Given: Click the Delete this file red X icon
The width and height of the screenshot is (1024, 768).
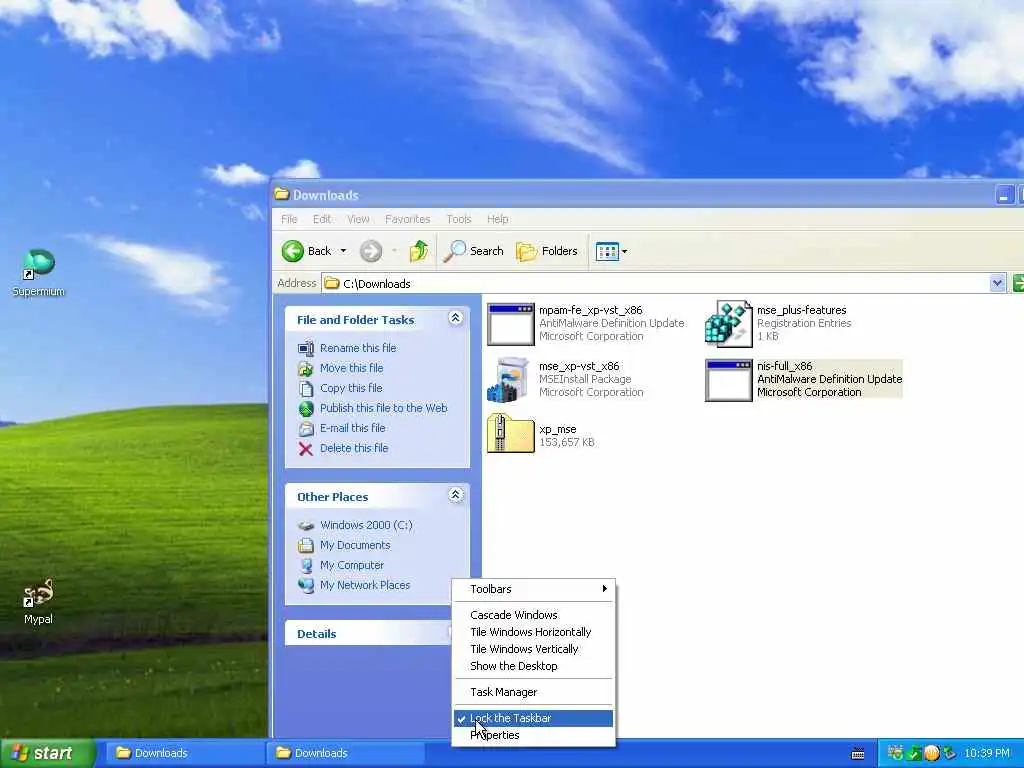Looking at the screenshot, I should click(306, 449).
